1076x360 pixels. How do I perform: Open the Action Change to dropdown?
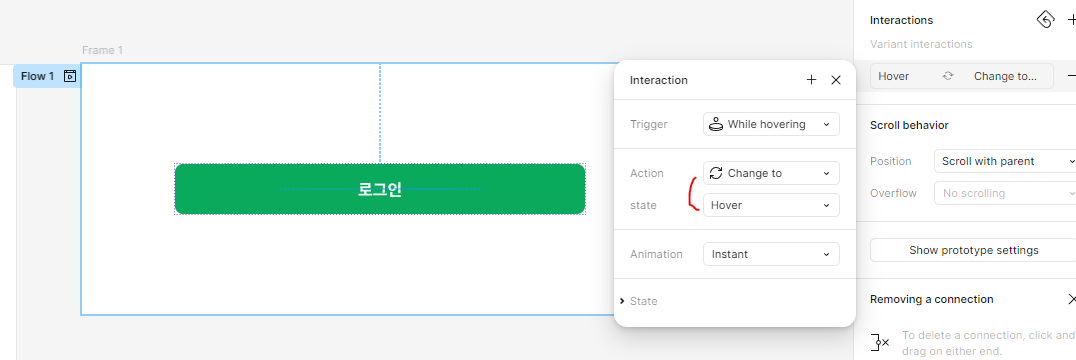(771, 173)
